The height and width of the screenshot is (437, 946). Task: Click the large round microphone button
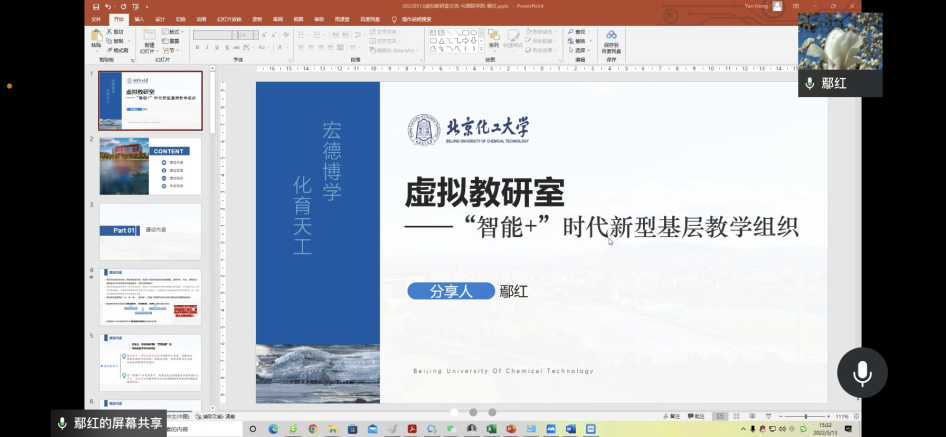tap(862, 372)
